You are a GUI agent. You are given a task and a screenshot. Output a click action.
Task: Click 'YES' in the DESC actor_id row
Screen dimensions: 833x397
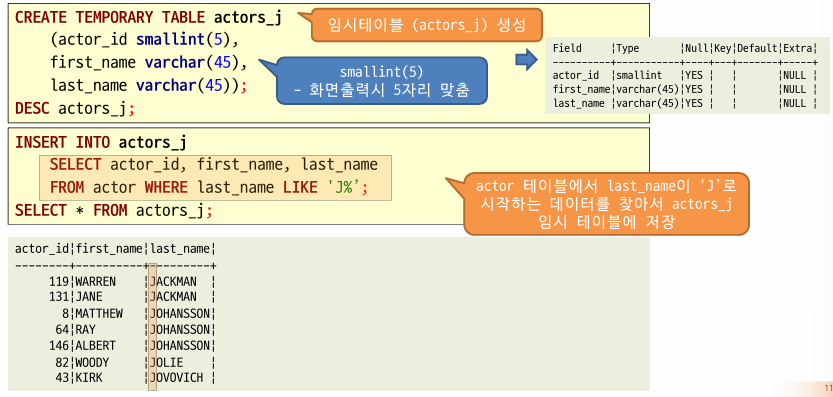[693, 76]
